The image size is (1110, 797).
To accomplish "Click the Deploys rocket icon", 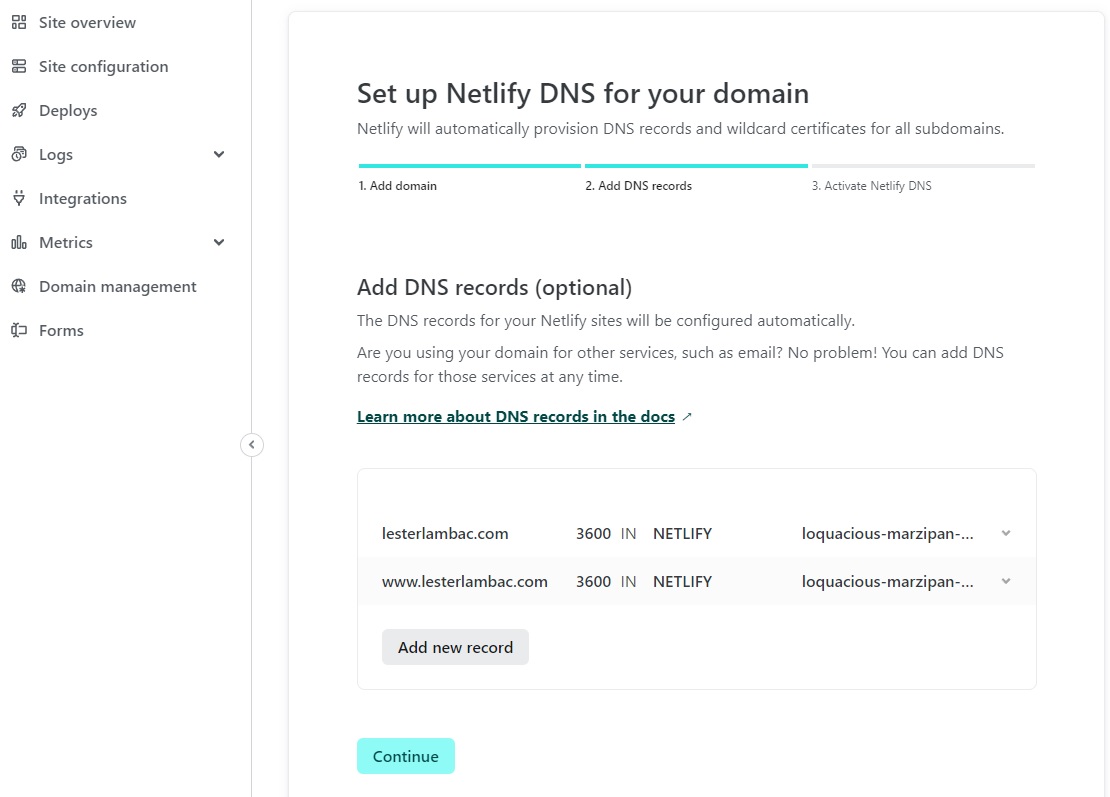I will pyautogui.click(x=19, y=110).
